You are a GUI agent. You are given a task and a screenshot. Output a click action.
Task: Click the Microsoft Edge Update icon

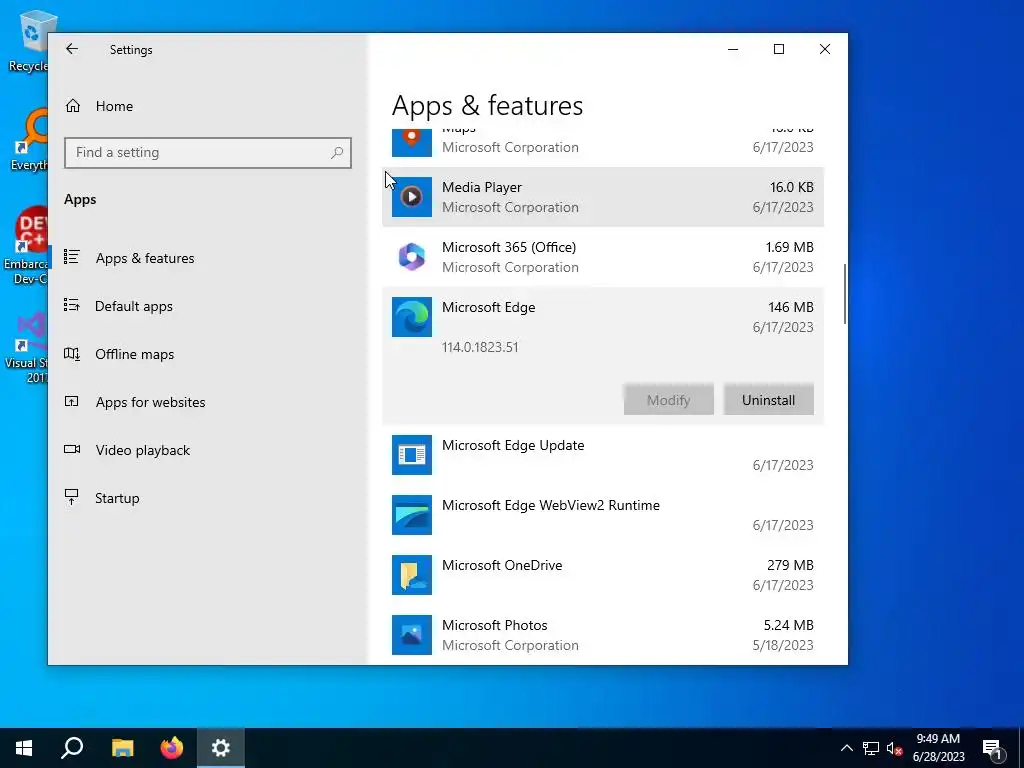coord(411,455)
